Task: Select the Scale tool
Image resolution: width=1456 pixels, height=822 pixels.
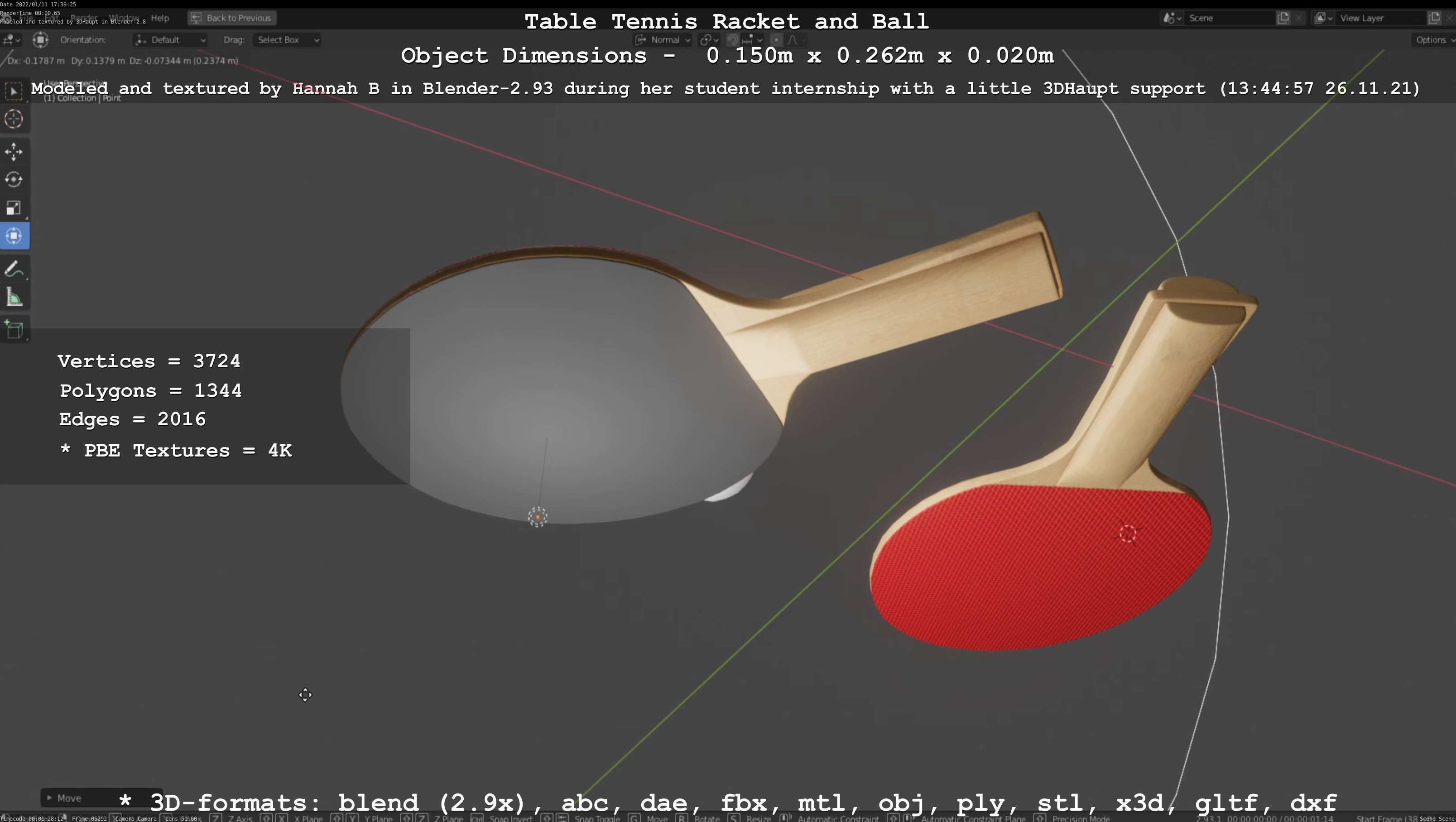Action: [x=14, y=208]
